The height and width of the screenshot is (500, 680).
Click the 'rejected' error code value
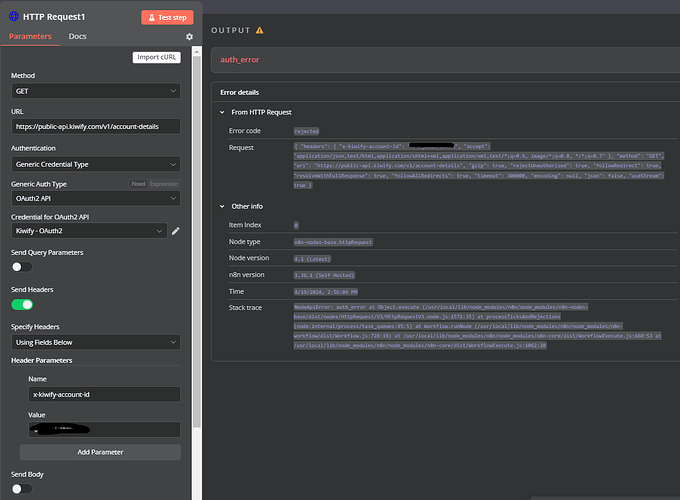(307, 131)
